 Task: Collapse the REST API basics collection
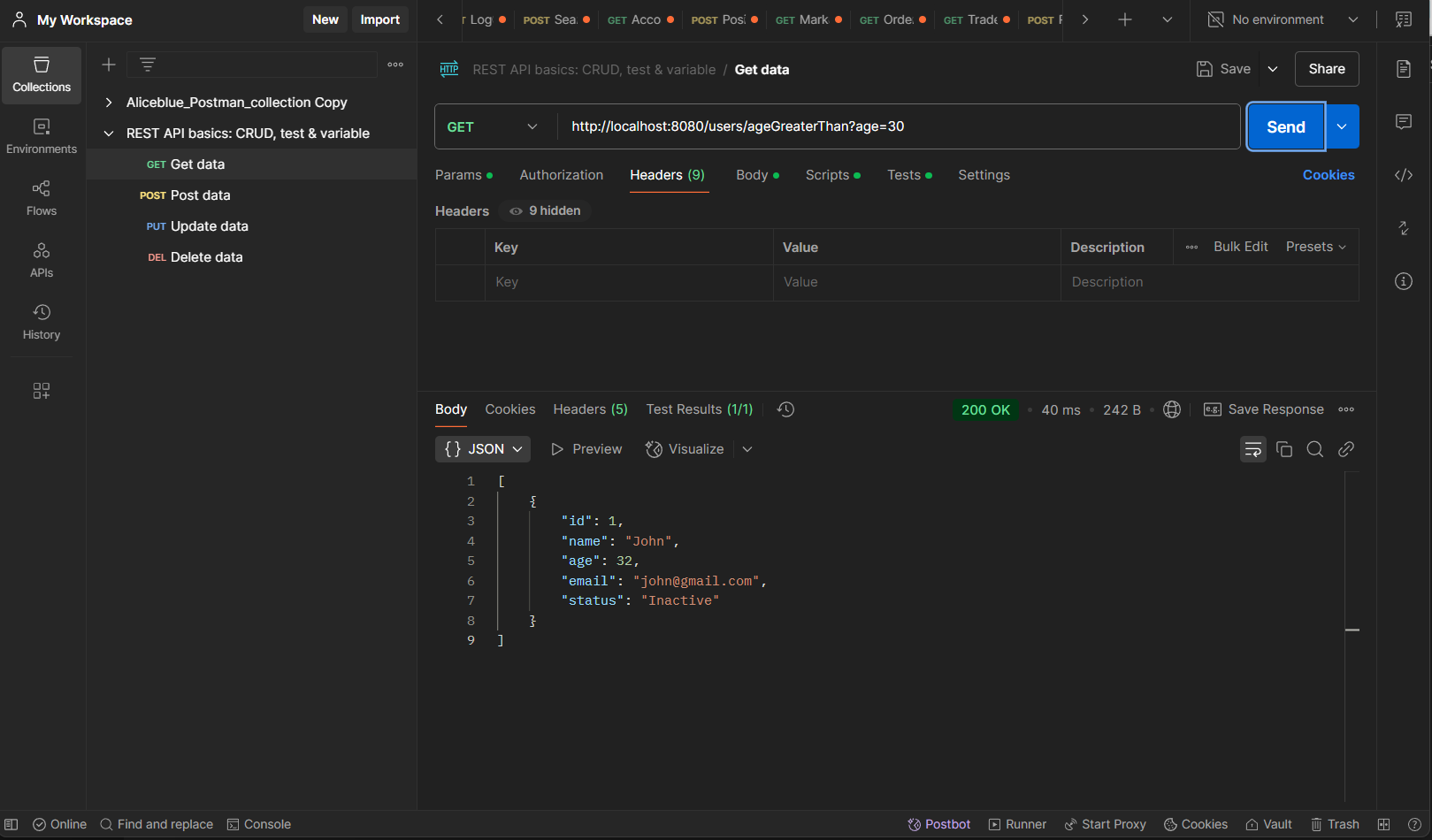[x=109, y=134]
